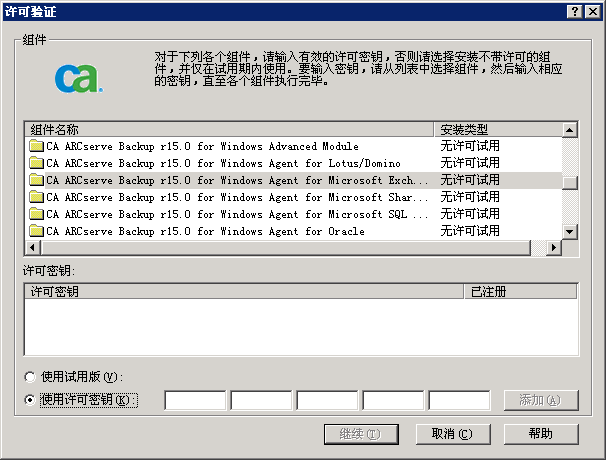Click the fourth license key input box
Image resolution: width=606 pixels, height=460 pixels.
(393, 400)
